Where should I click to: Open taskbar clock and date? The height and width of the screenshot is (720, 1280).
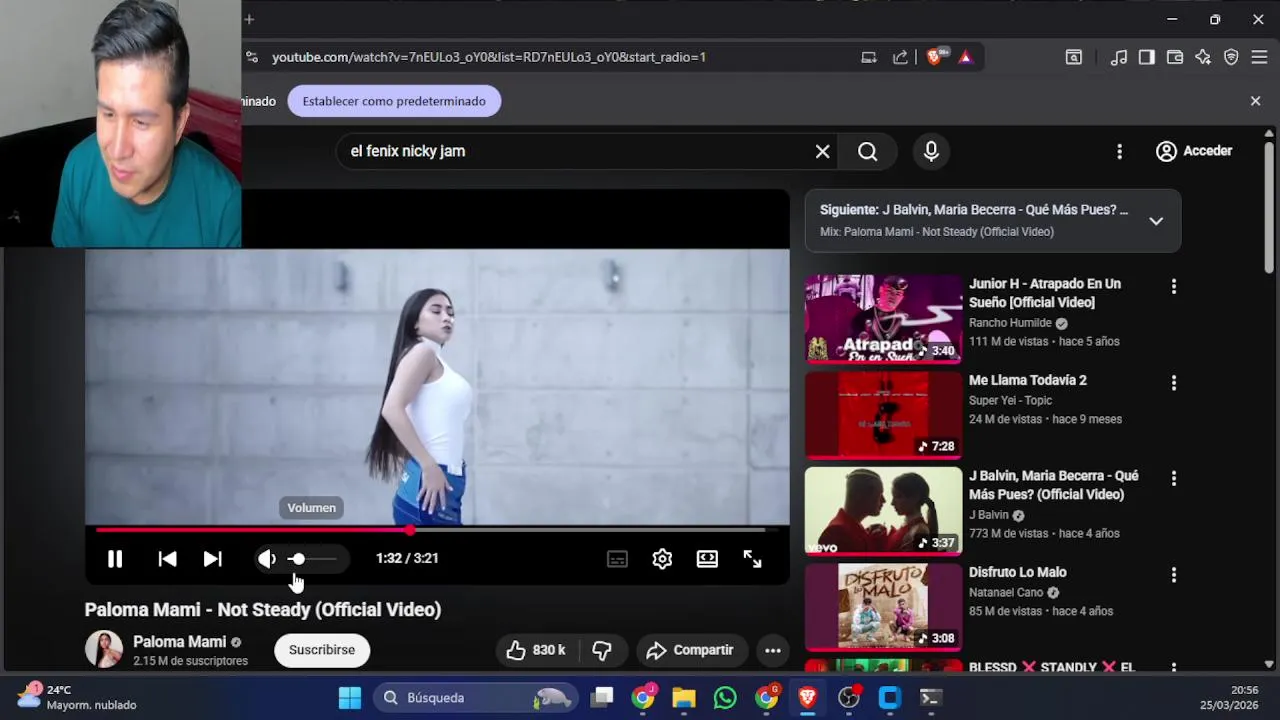(x=1229, y=697)
